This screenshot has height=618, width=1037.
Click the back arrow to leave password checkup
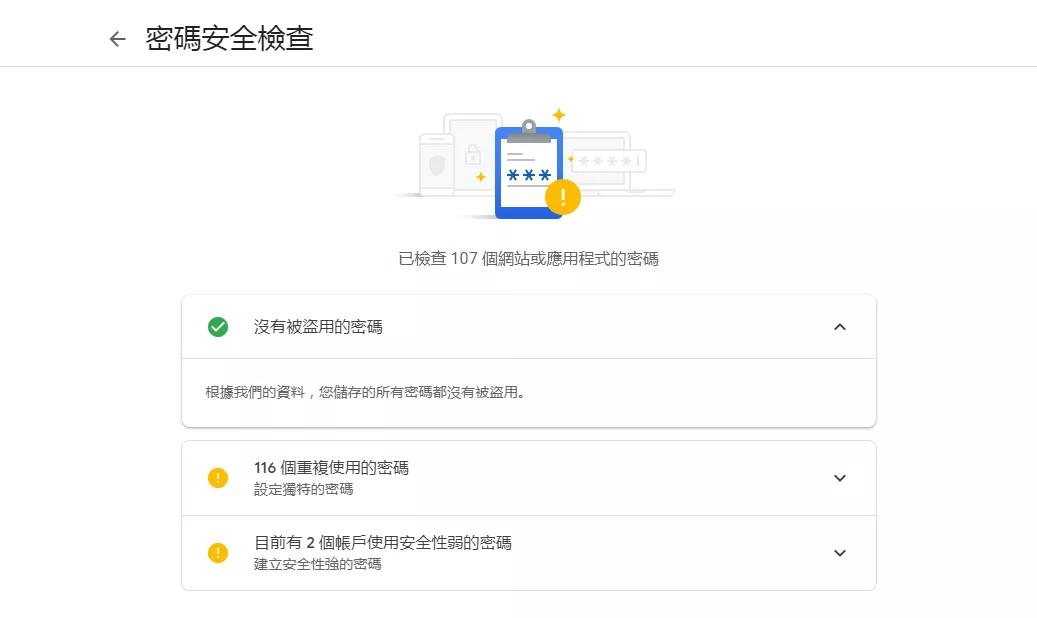coord(117,38)
